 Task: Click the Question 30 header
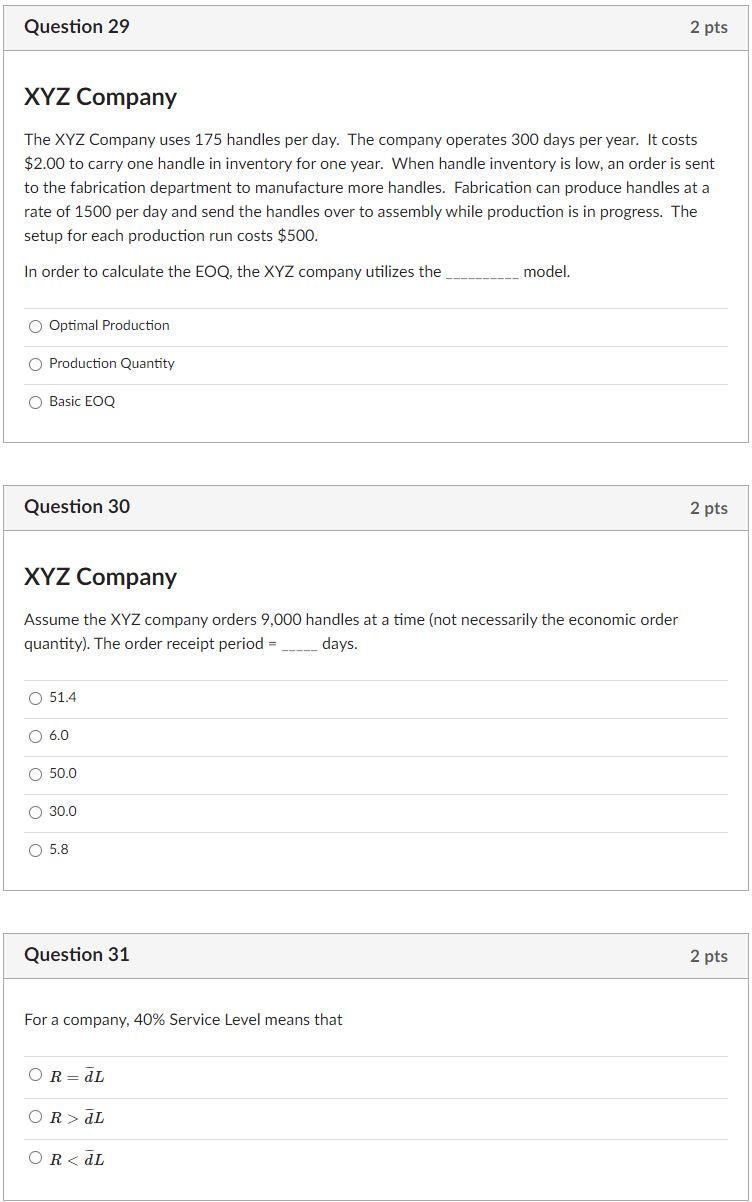click(75, 507)
